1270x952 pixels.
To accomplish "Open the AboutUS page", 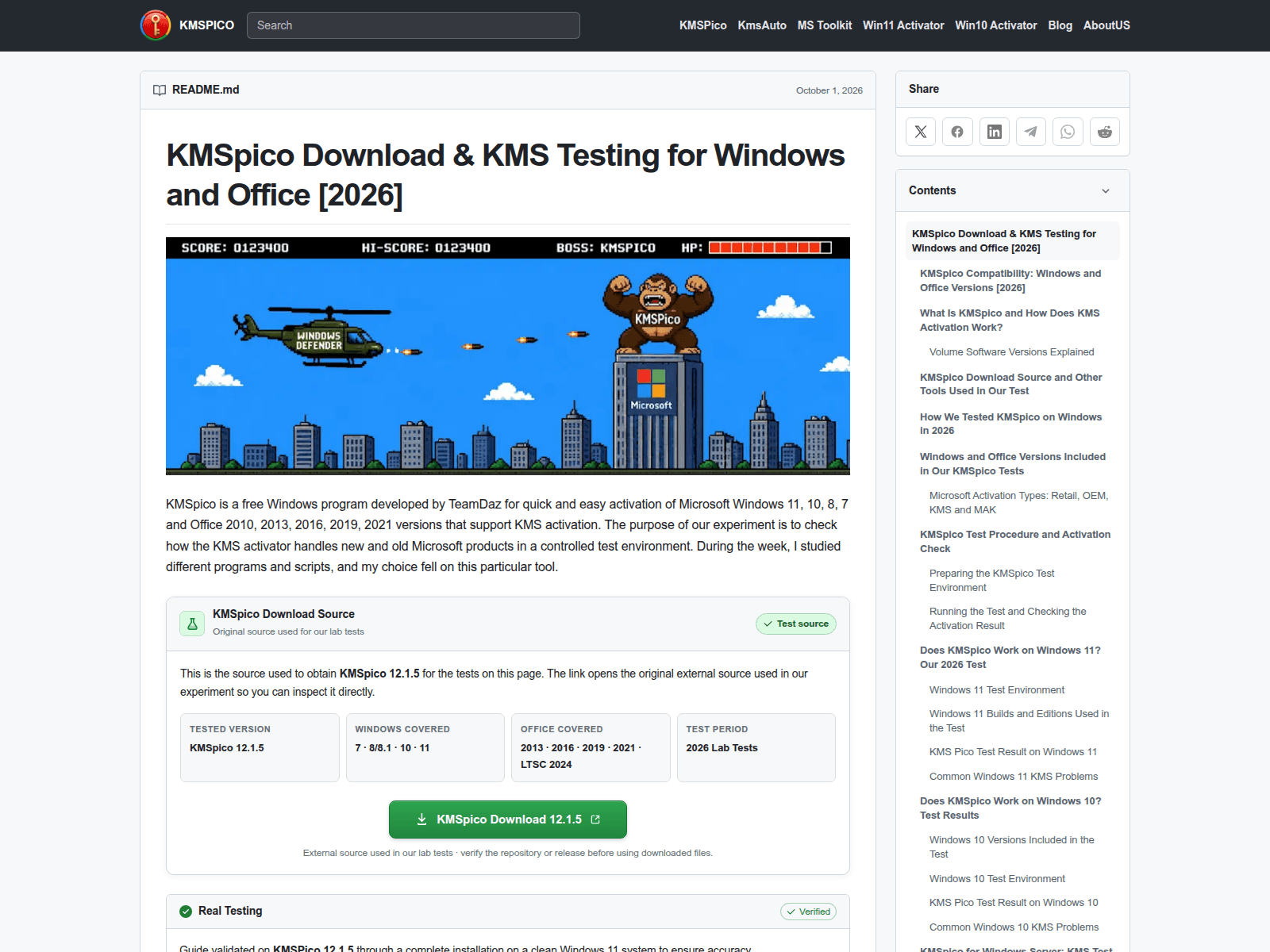I will point(1106,25).
